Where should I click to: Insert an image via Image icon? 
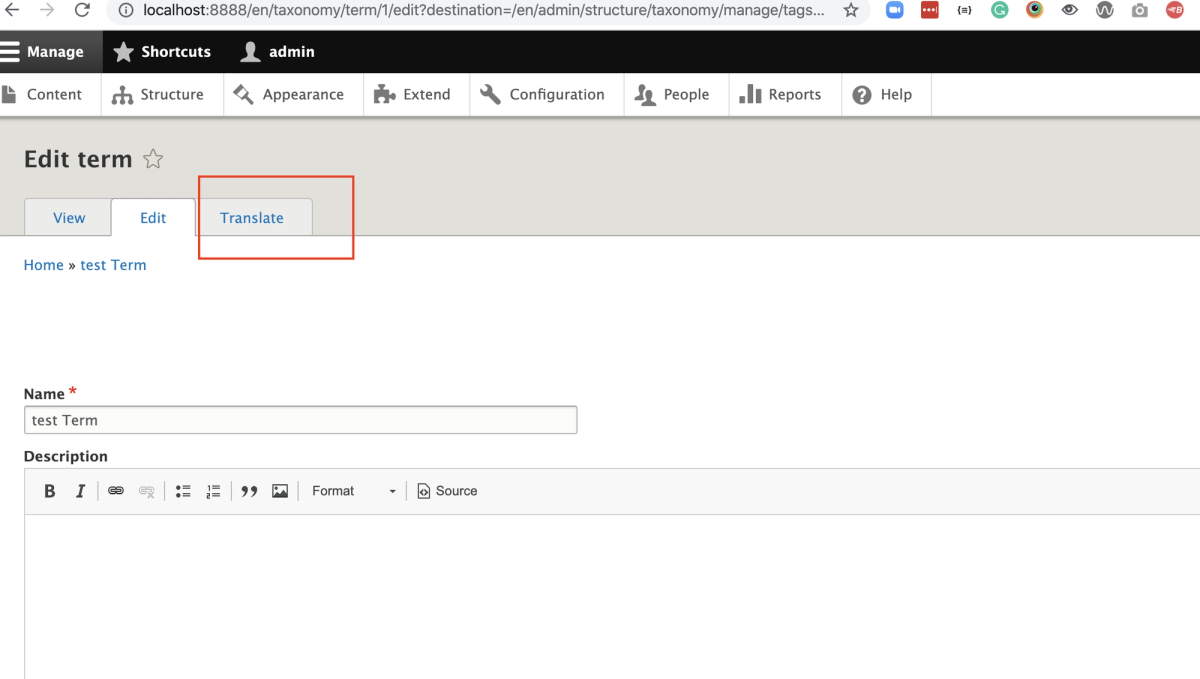(280, 491)
